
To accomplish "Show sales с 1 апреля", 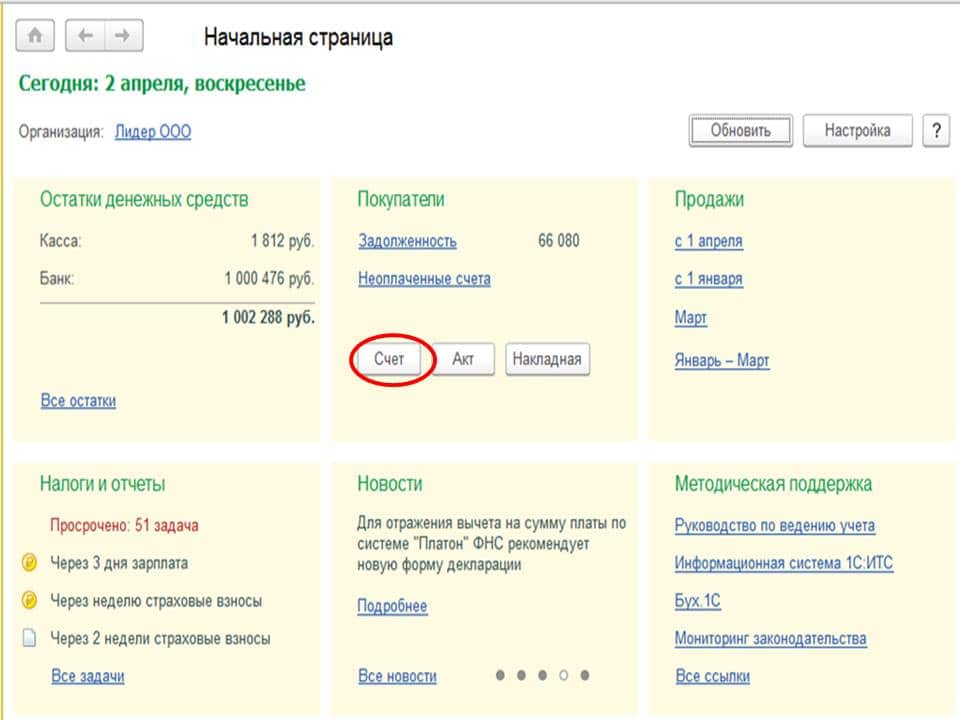I will click(x=708, y=241).
